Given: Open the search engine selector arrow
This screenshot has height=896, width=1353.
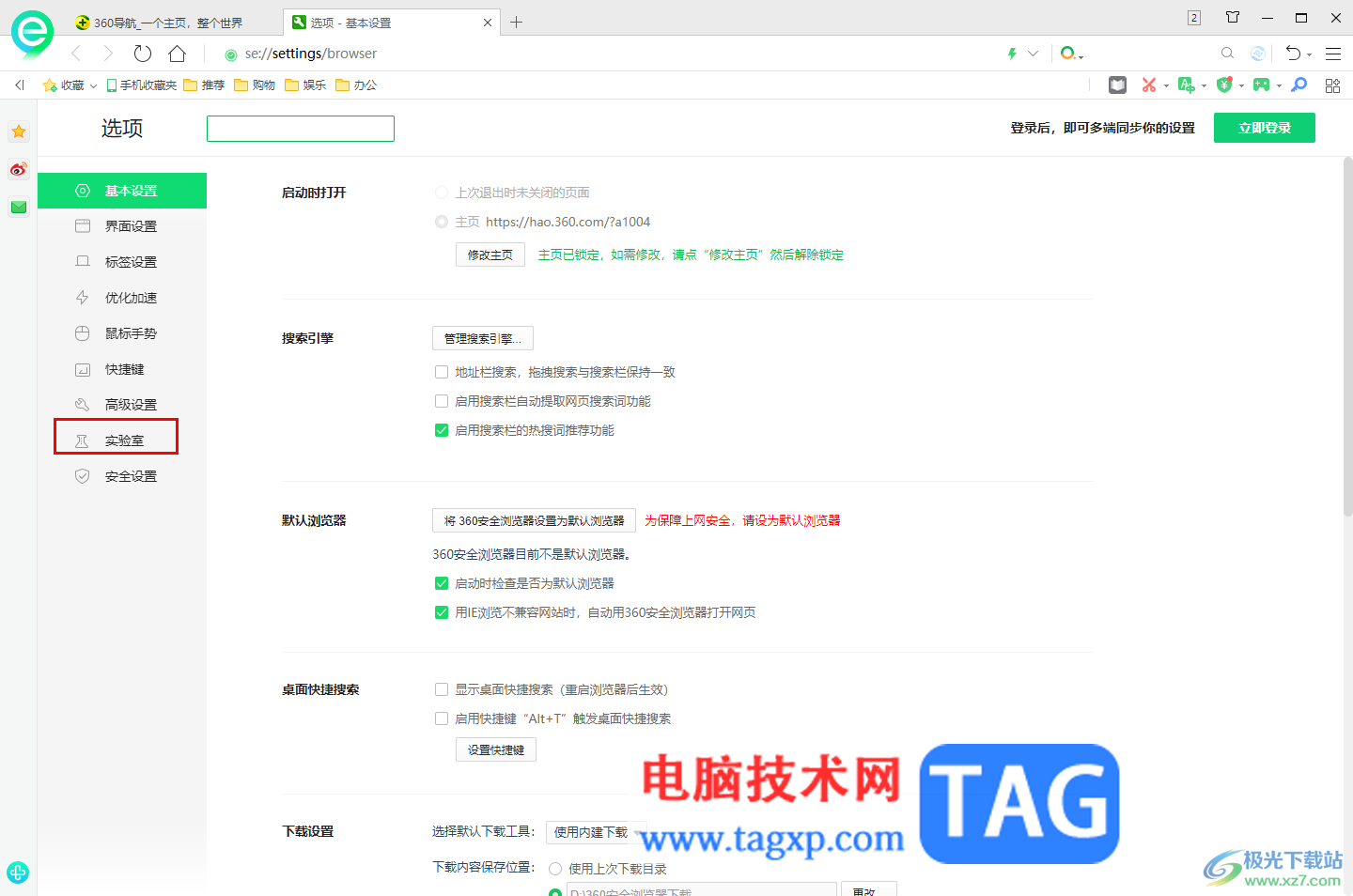Looking at the screenshot, I should (x=1081, y=57).
